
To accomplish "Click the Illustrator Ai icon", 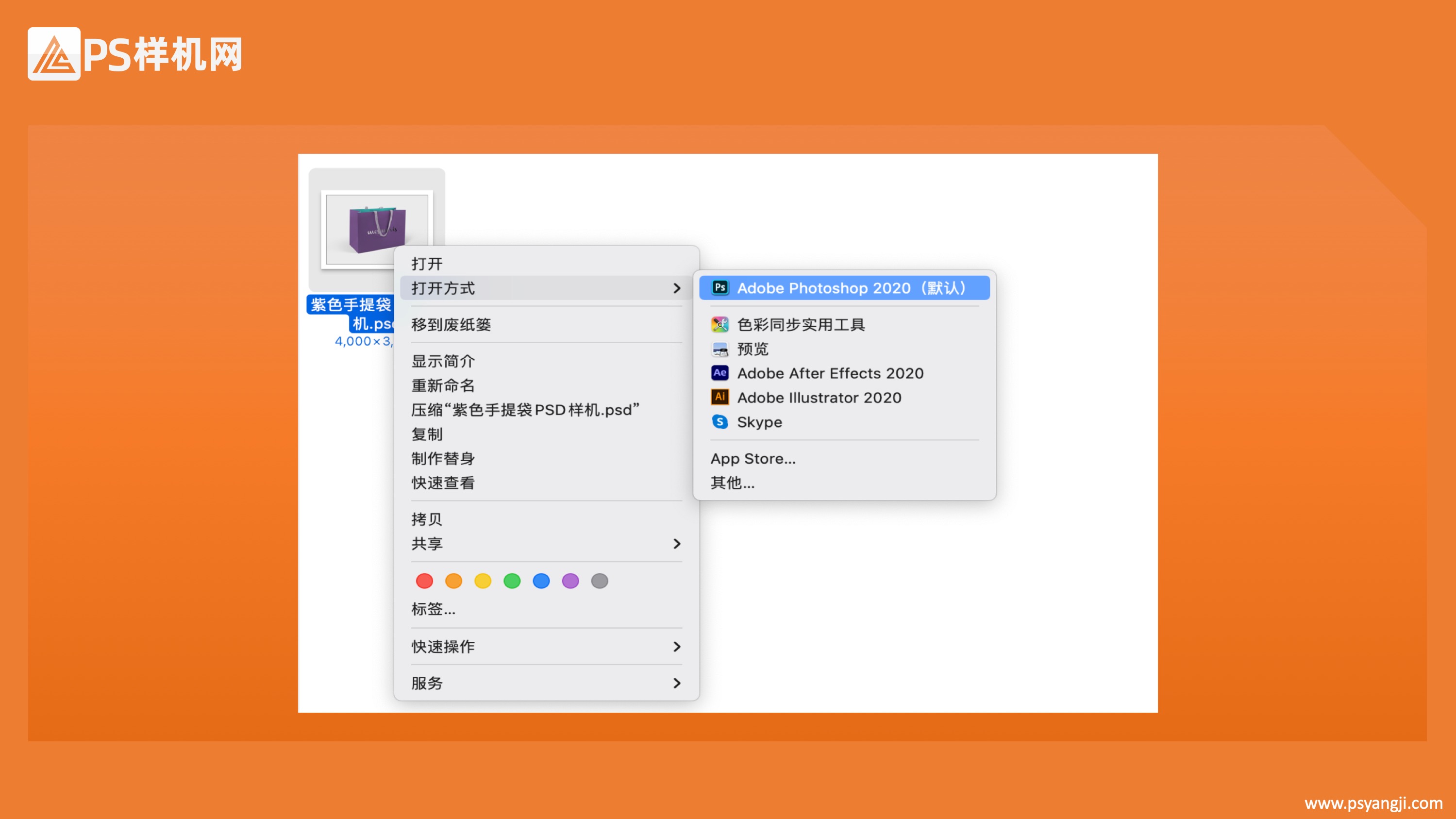I will 720,397.
